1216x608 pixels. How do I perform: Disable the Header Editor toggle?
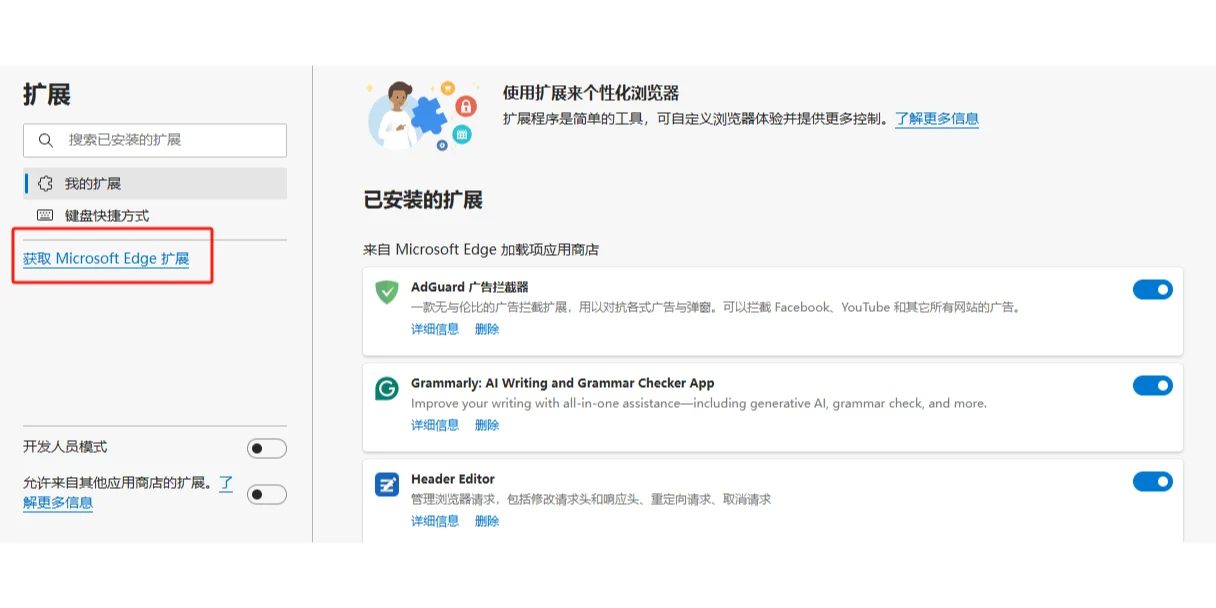tap(1152, 481)
